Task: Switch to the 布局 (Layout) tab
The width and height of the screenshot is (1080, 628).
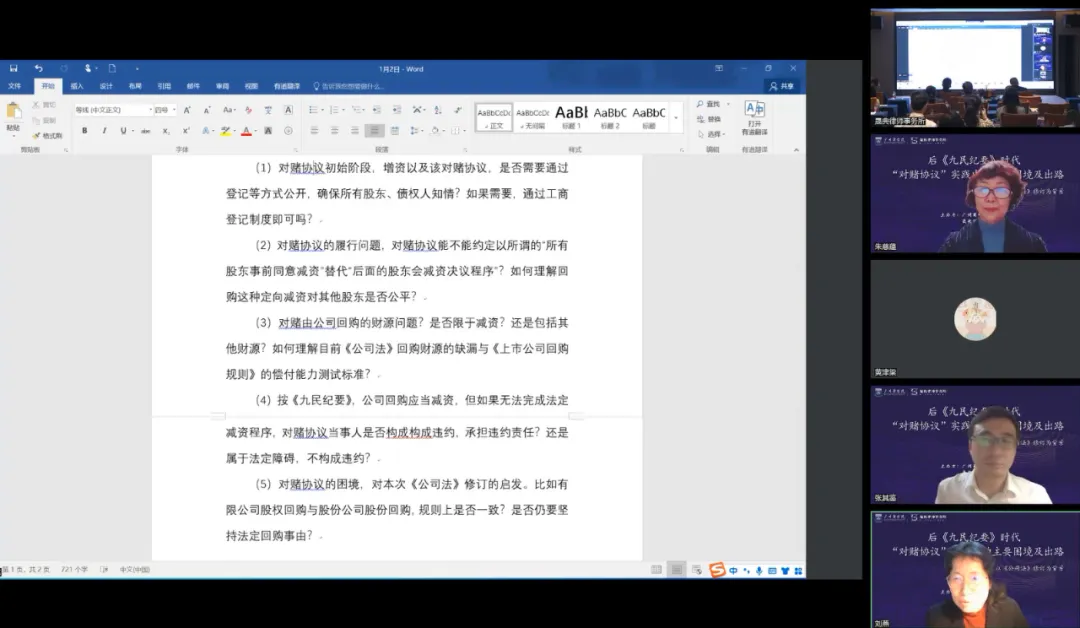Action: [x=134, y=86]
